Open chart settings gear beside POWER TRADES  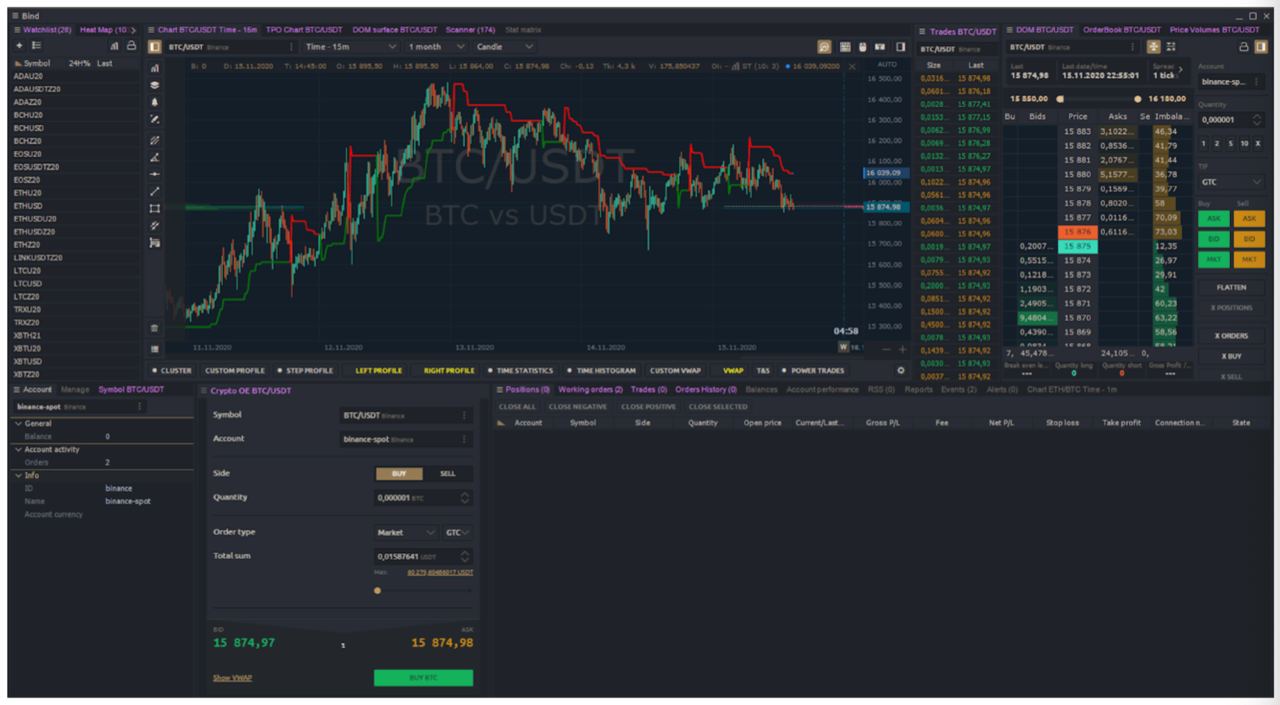(x=900, y=370)
